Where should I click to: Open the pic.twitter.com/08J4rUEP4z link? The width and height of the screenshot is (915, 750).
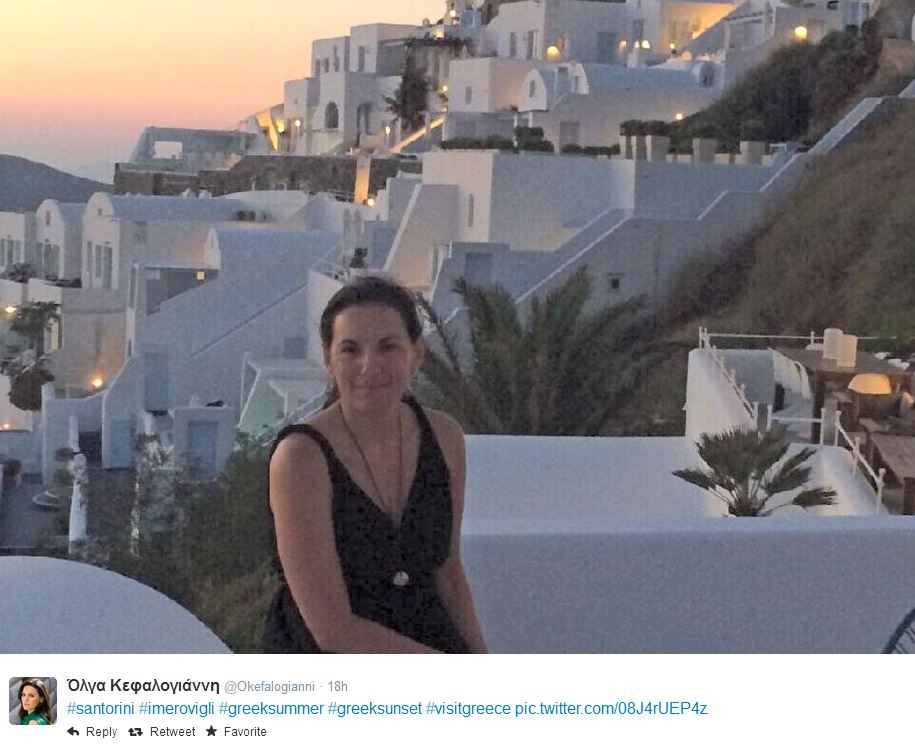(x=611, y=709)
